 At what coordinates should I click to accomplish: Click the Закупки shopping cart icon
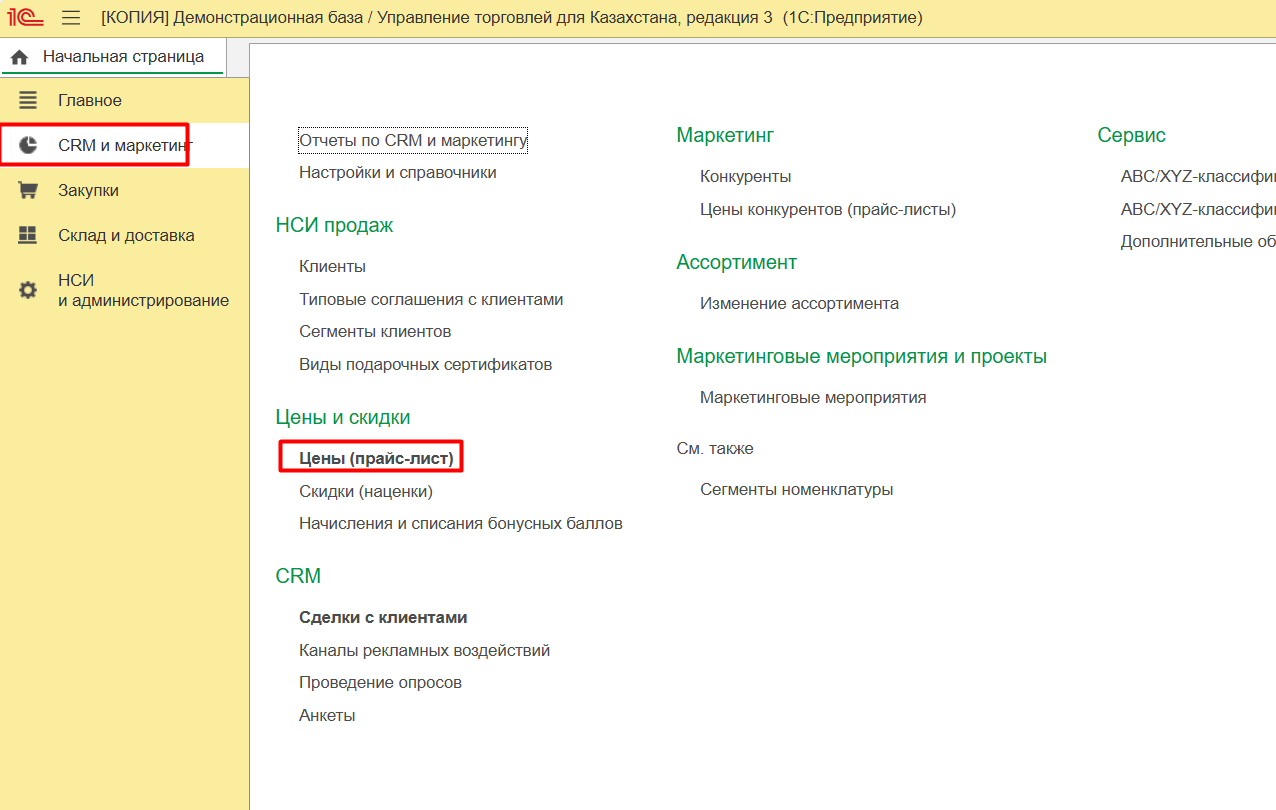click(28, 190)
